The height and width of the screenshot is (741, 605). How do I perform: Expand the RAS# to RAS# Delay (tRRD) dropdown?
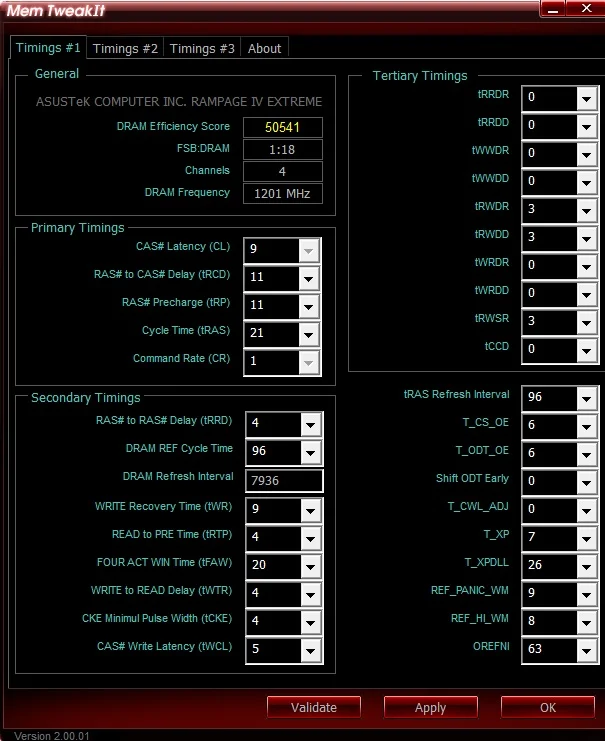coord(310,424)
